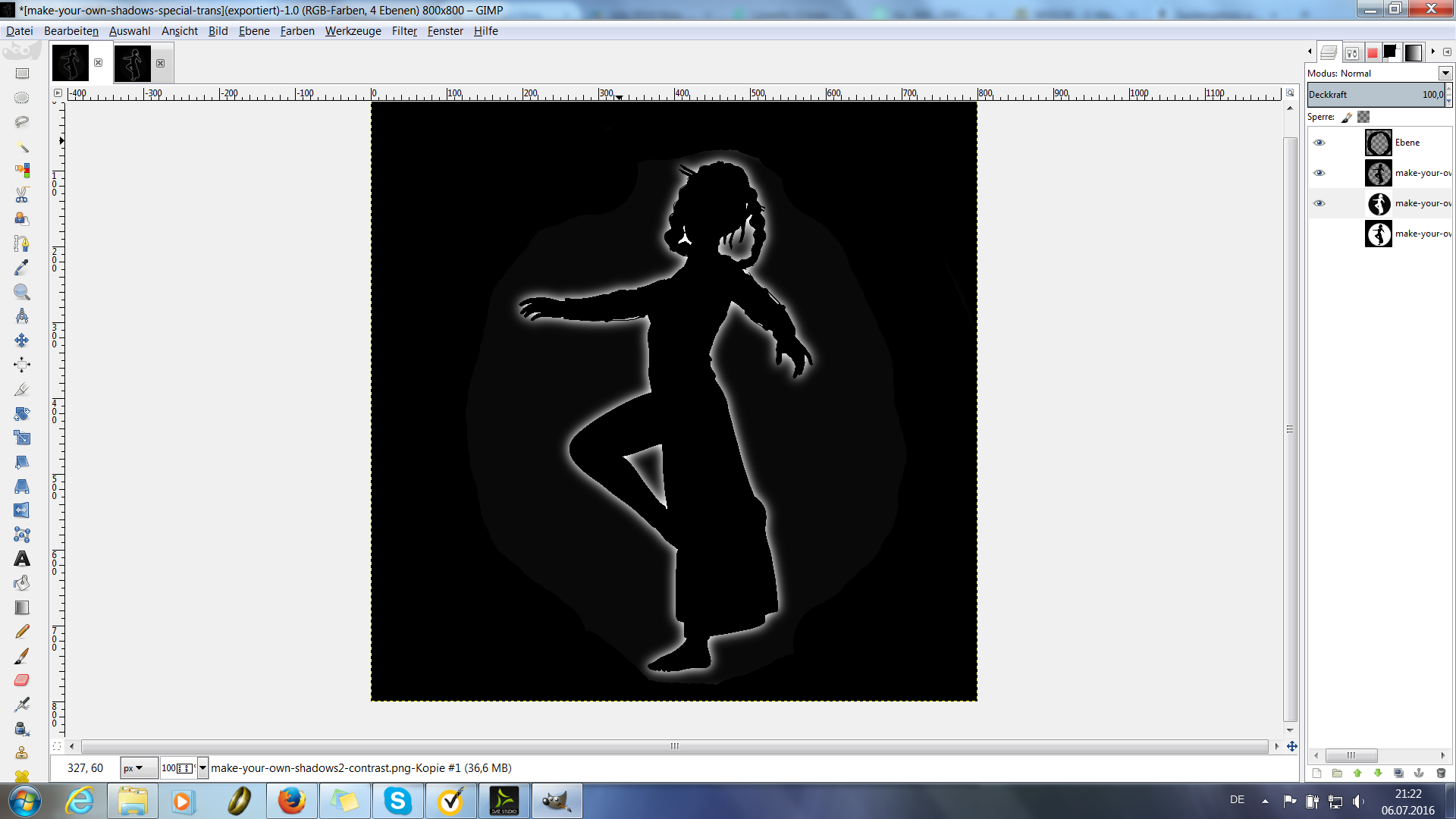Open the Filter menu

coord(404,31)
